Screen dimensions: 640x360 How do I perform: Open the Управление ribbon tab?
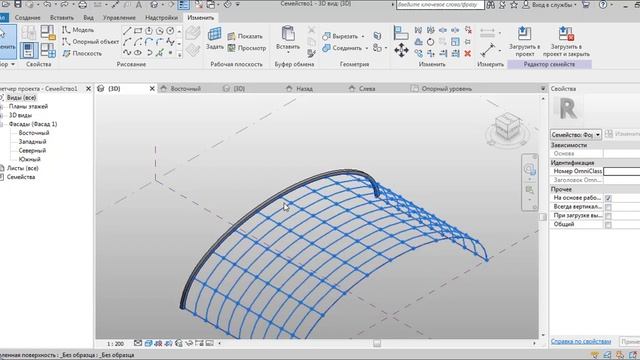pos(119,18)
